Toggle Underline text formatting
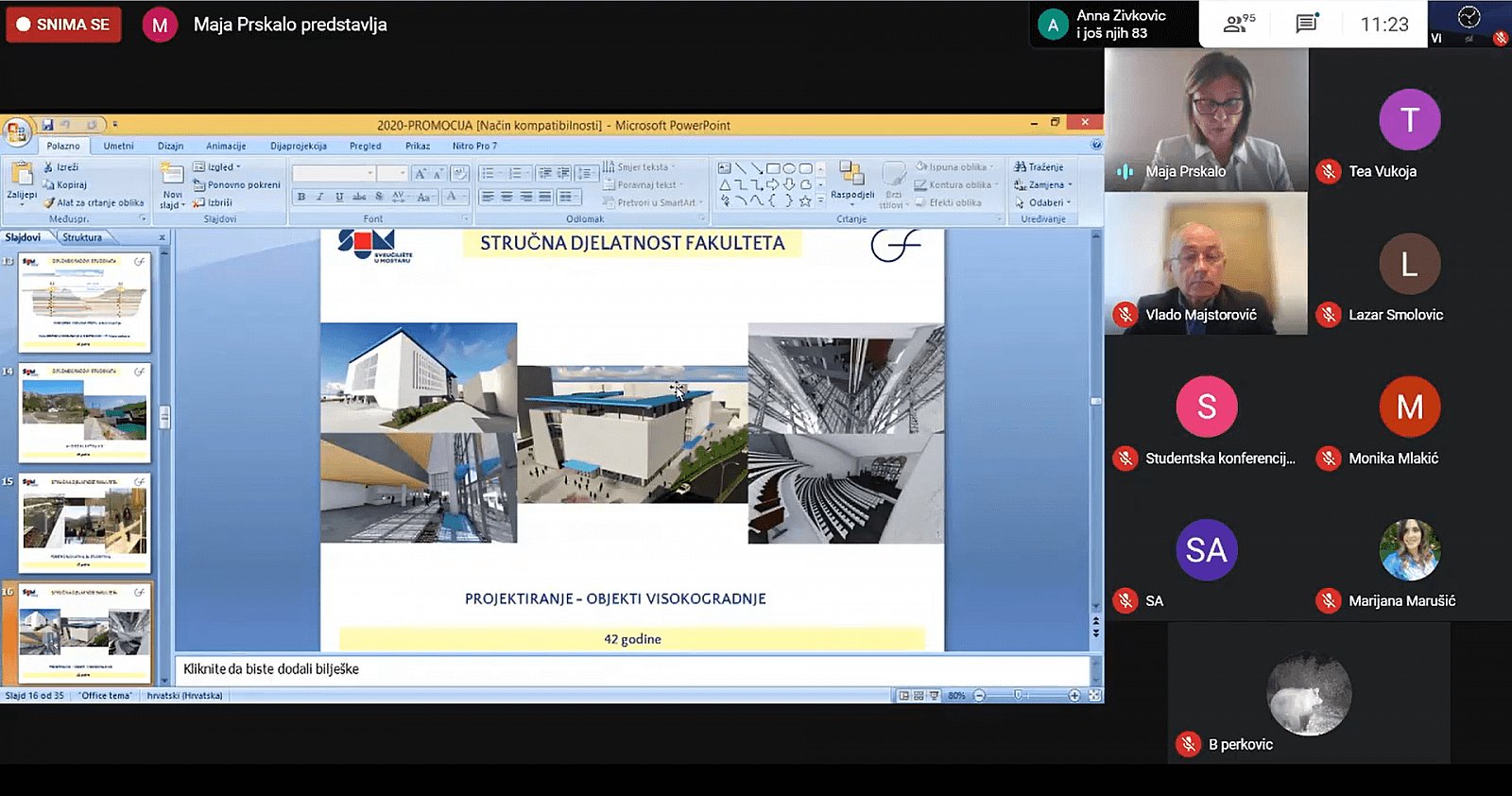The width and height of the screenshot is (1512, 796). coord(339,197)
